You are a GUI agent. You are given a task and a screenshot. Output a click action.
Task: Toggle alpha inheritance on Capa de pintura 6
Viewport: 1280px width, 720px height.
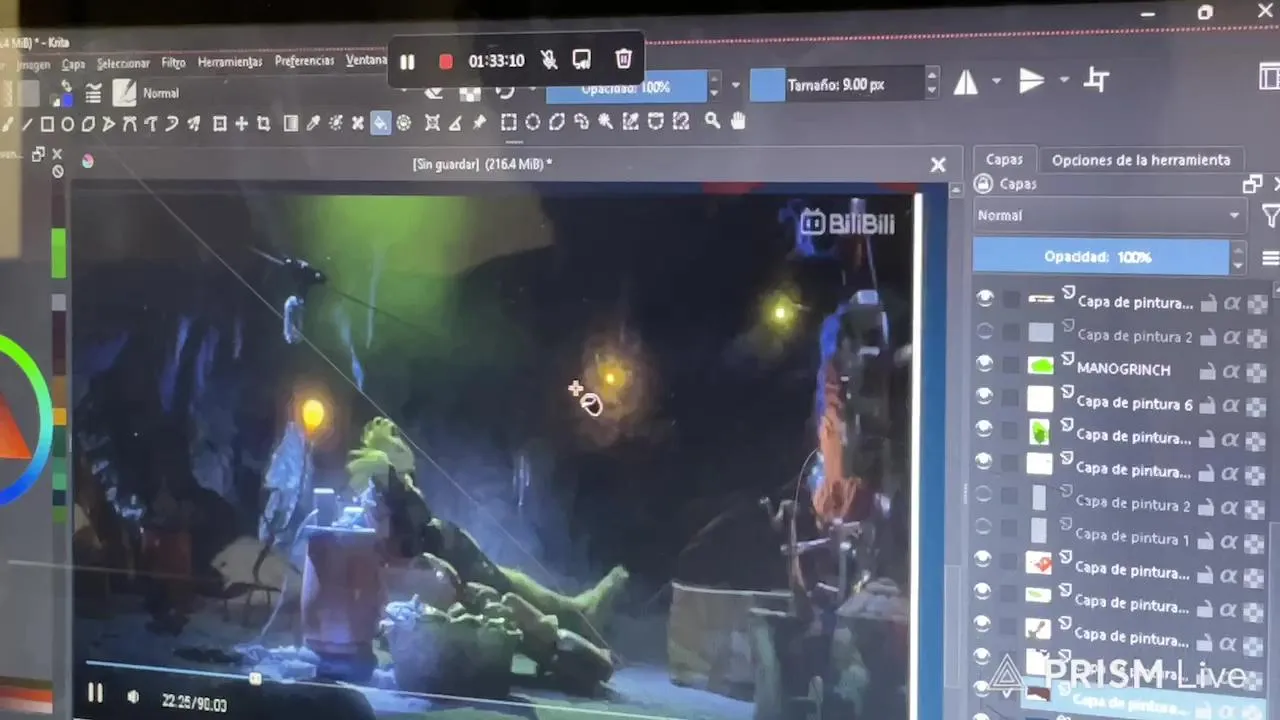1232,404
